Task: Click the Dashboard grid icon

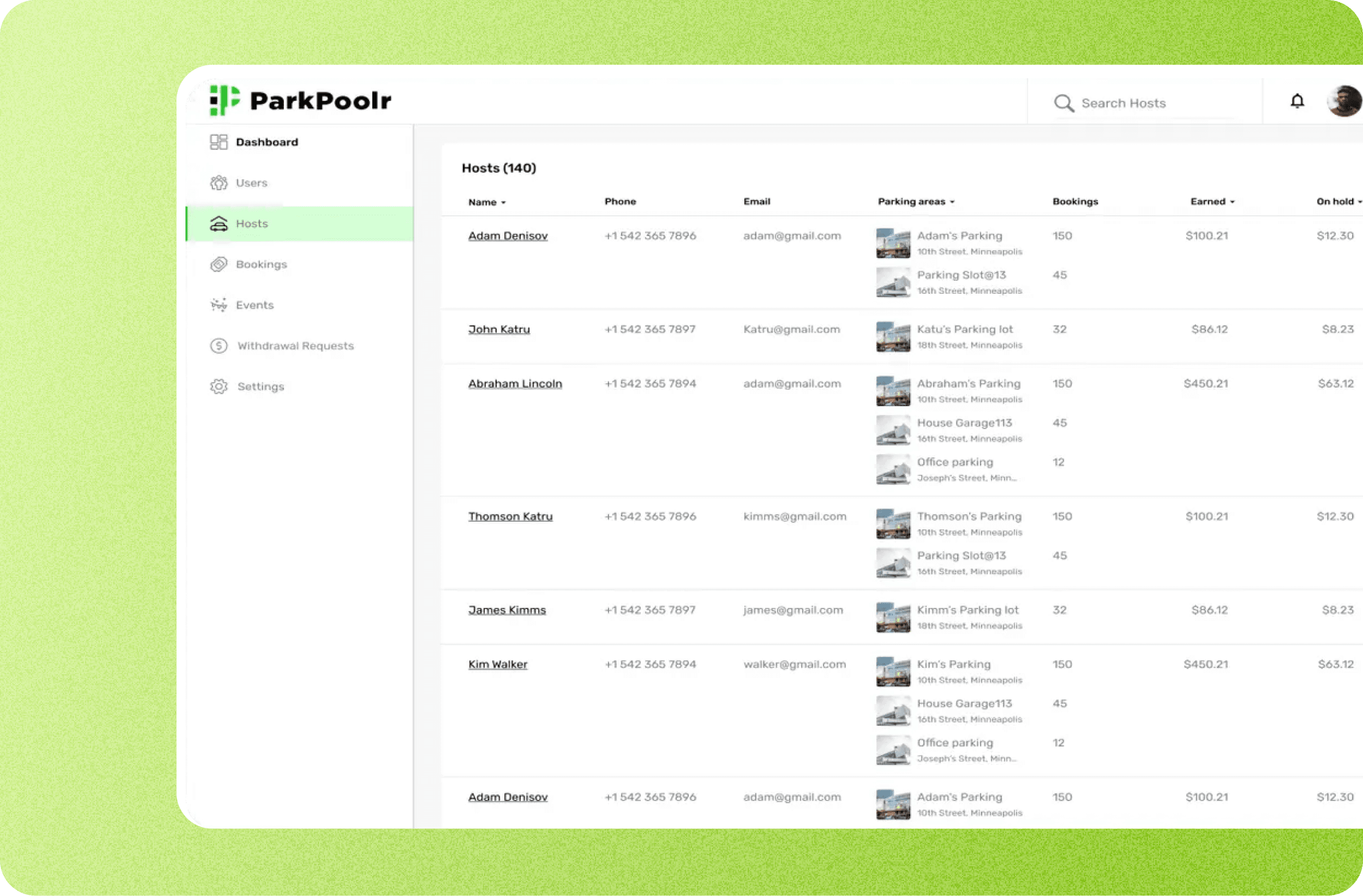Action: (x=218, y=142)
